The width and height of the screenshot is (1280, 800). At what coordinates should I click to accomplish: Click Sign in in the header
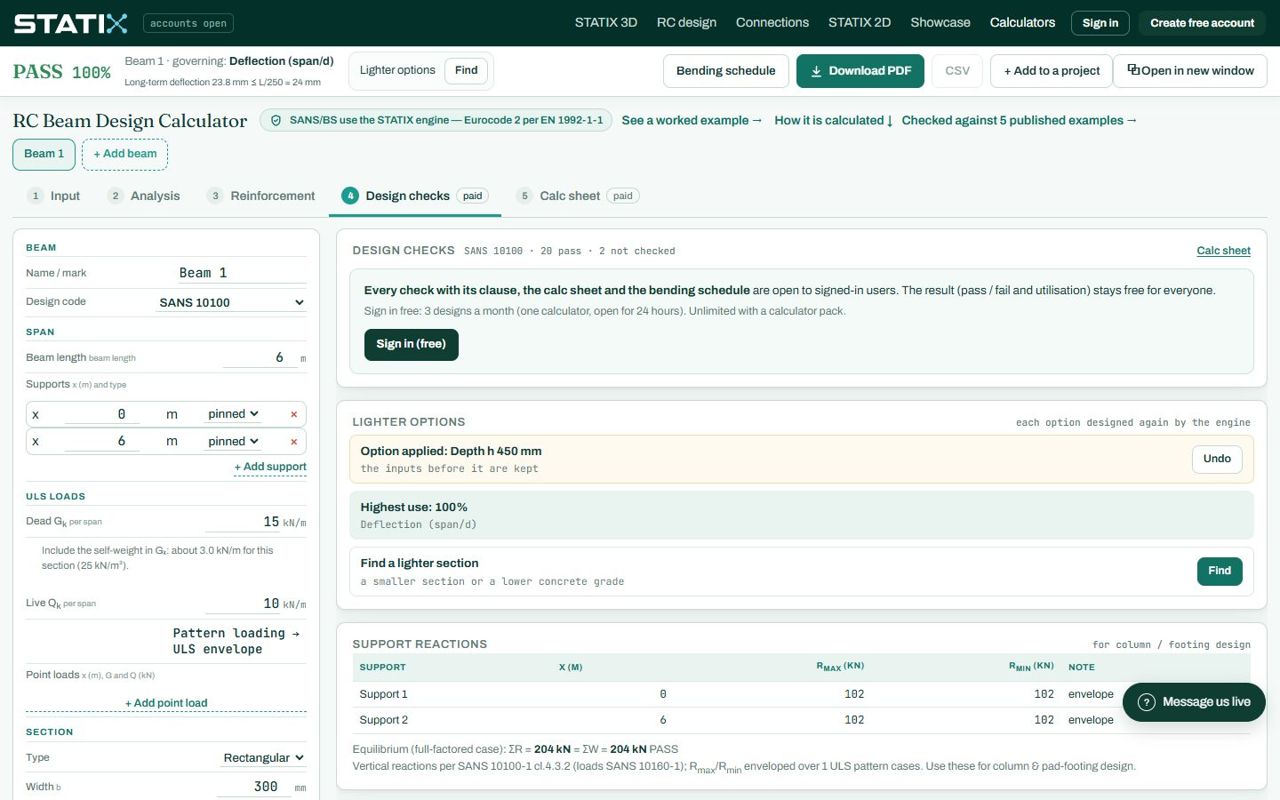point(1100,23)
